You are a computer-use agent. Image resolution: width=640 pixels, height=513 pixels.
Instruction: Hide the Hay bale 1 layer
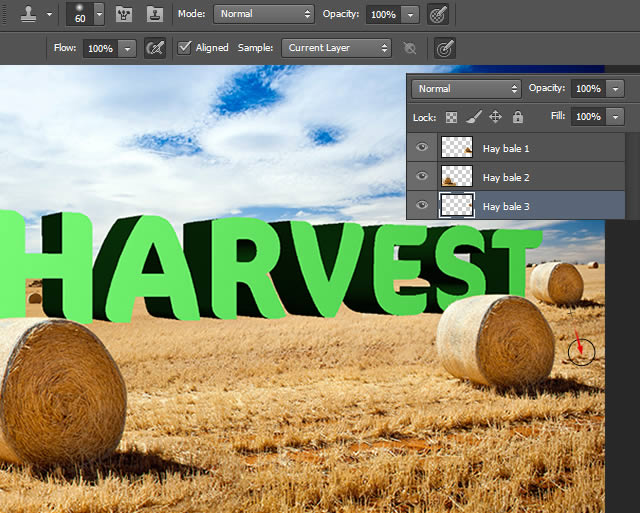coord(422,147)
